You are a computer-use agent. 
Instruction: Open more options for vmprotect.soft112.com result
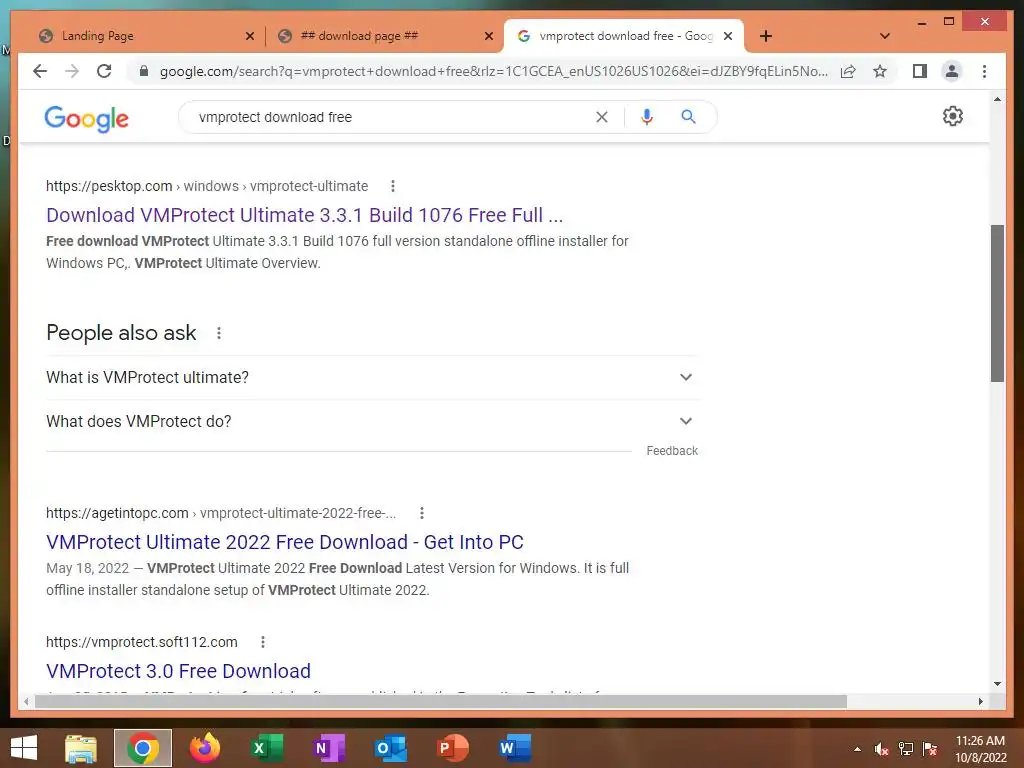coord(263,643)
